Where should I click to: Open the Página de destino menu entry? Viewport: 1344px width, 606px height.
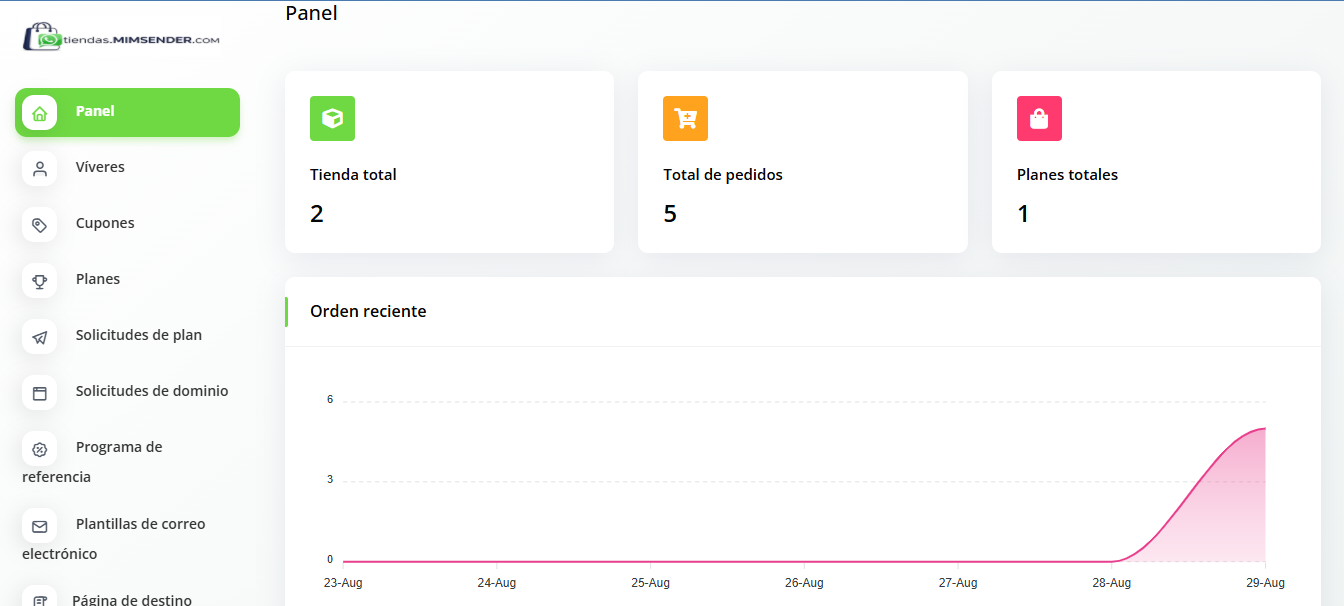pos(132,600)
